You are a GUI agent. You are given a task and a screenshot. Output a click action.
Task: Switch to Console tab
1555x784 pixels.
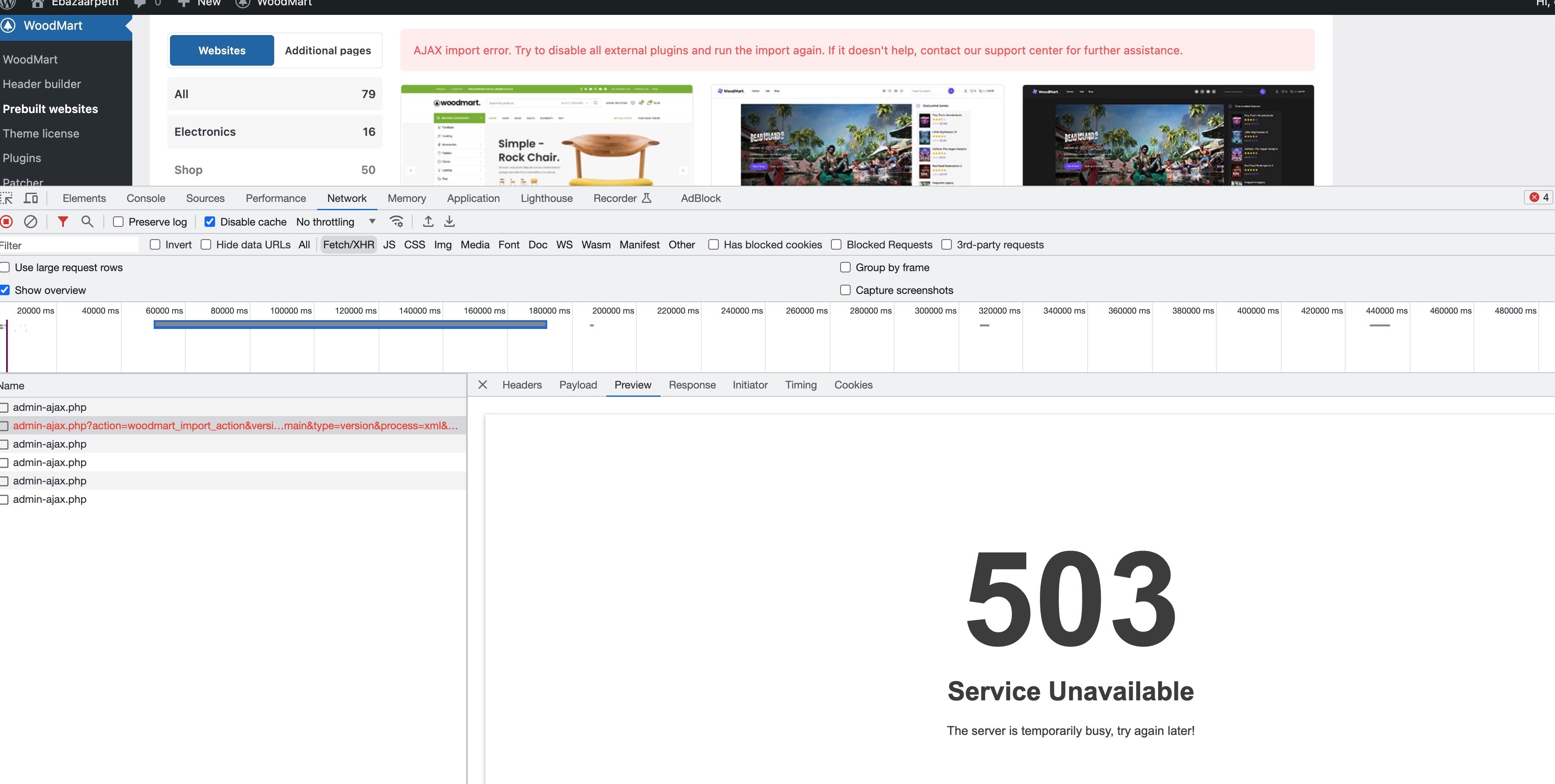(145, 198)
